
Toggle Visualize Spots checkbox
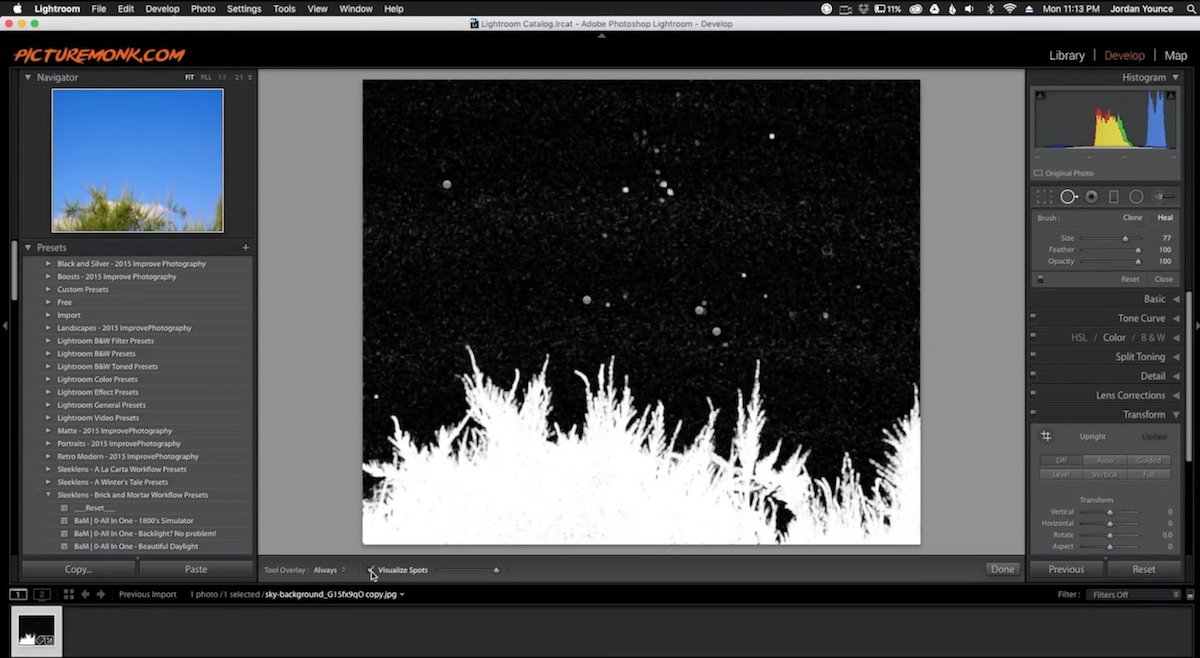(x=371, y=570)
